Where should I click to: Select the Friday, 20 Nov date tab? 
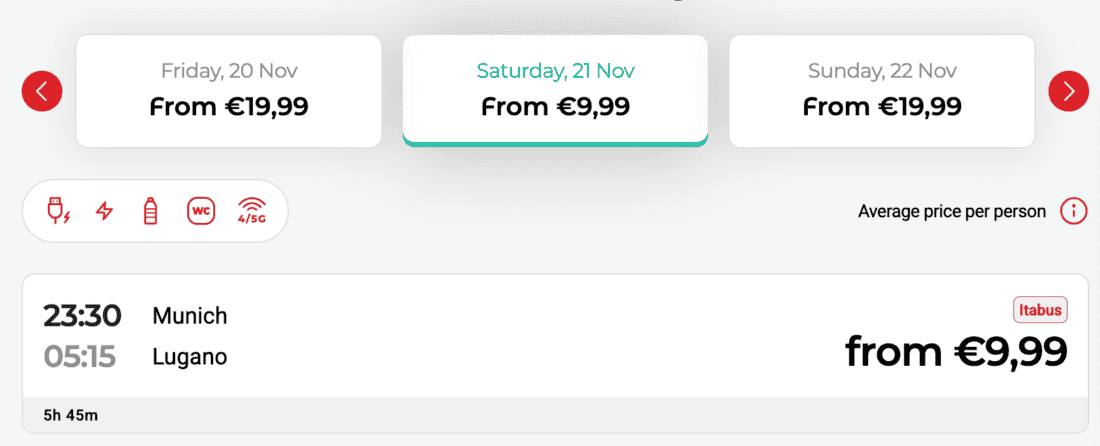point(229,91)
